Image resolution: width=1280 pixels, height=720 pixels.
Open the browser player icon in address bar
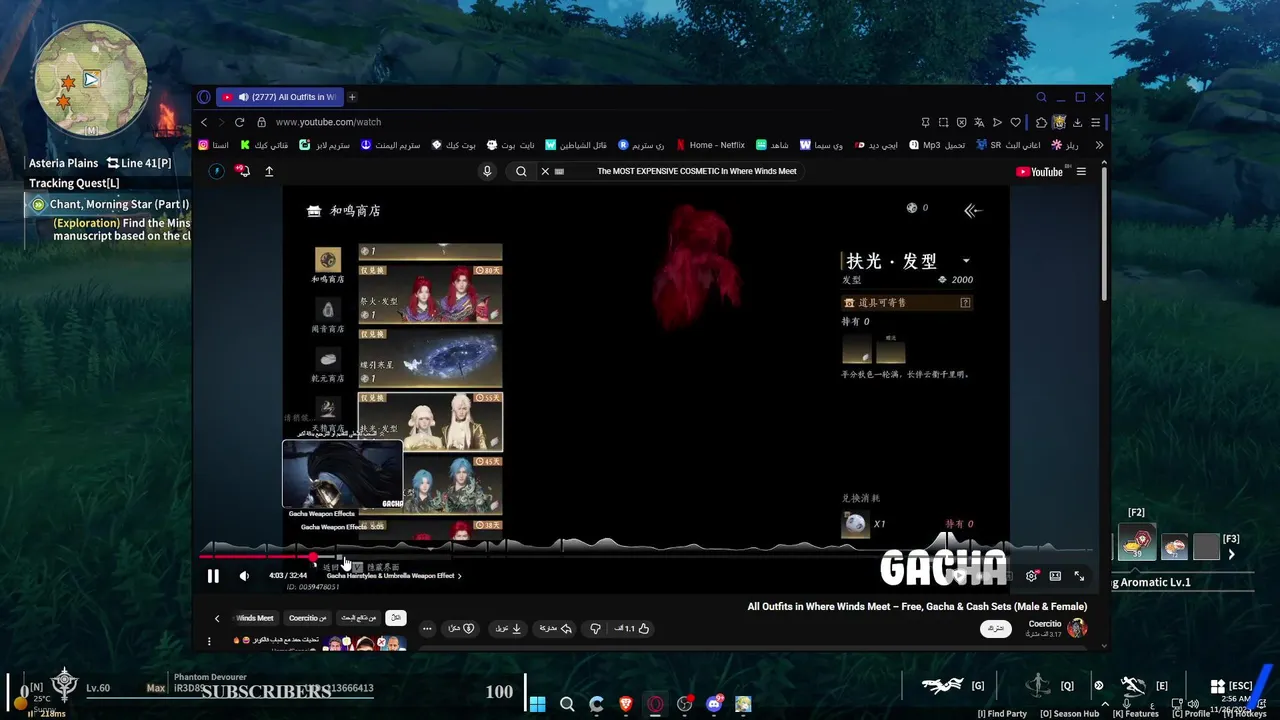tap(997, 122)
